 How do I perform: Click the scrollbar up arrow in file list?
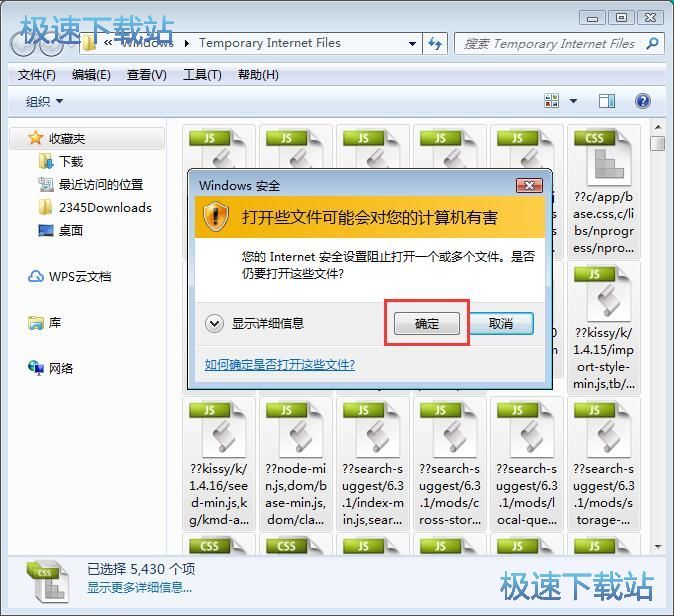tap(658, 127)
